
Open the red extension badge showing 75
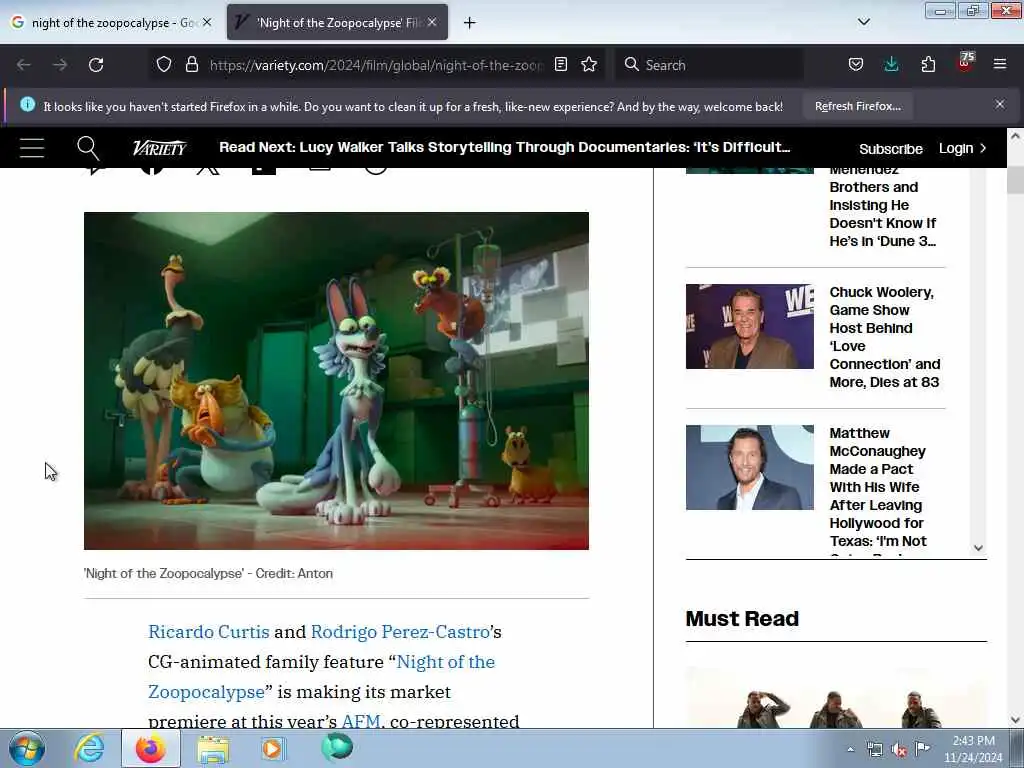click(x=965, y=63)
